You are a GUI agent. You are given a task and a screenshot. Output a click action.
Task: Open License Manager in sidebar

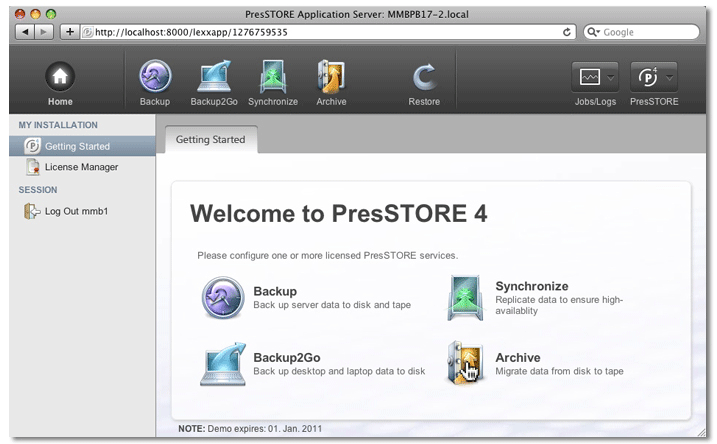(x=81, y=167)
